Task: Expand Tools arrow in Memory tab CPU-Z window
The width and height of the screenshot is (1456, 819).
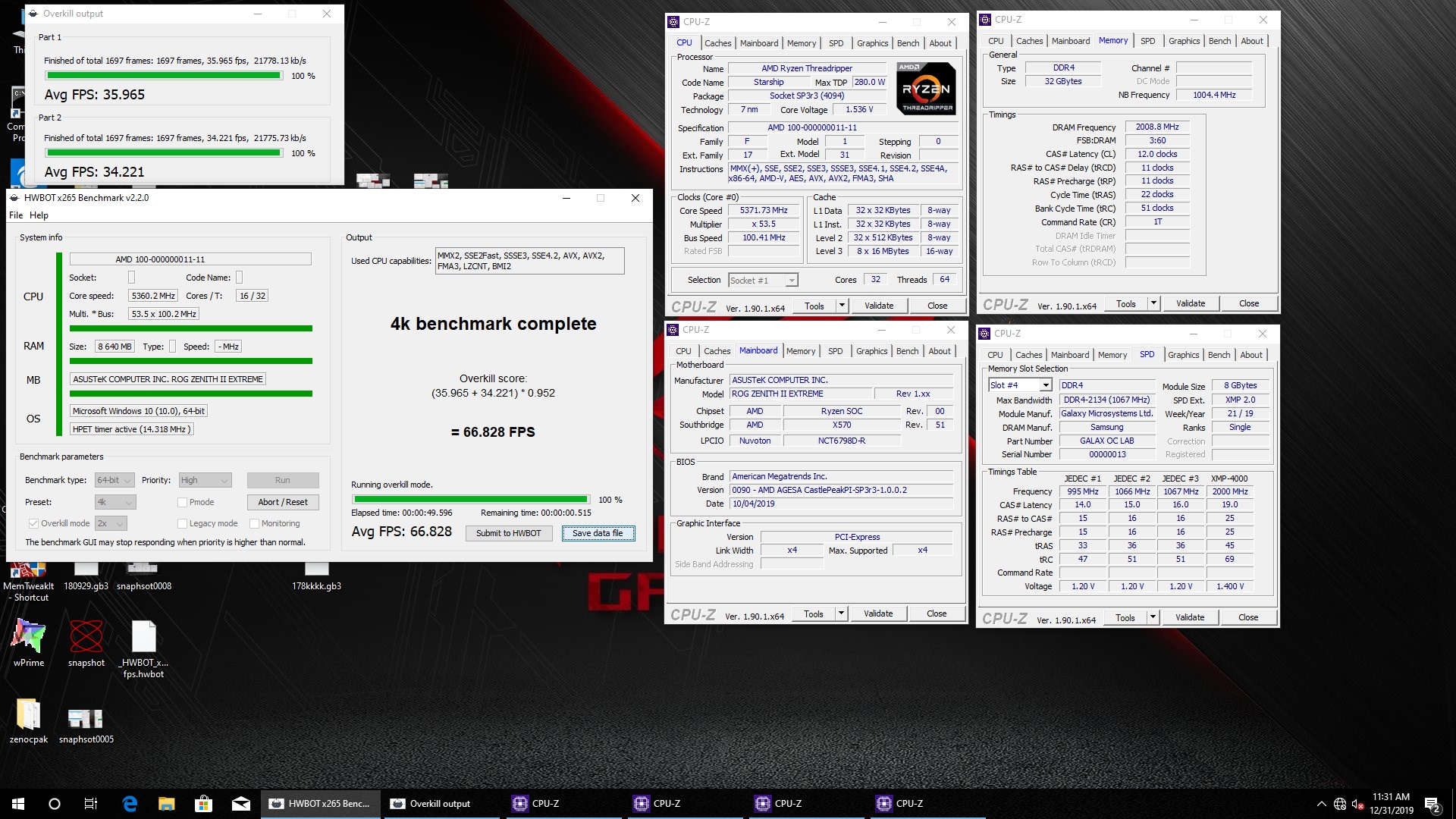Action: tap(1153, 303)
